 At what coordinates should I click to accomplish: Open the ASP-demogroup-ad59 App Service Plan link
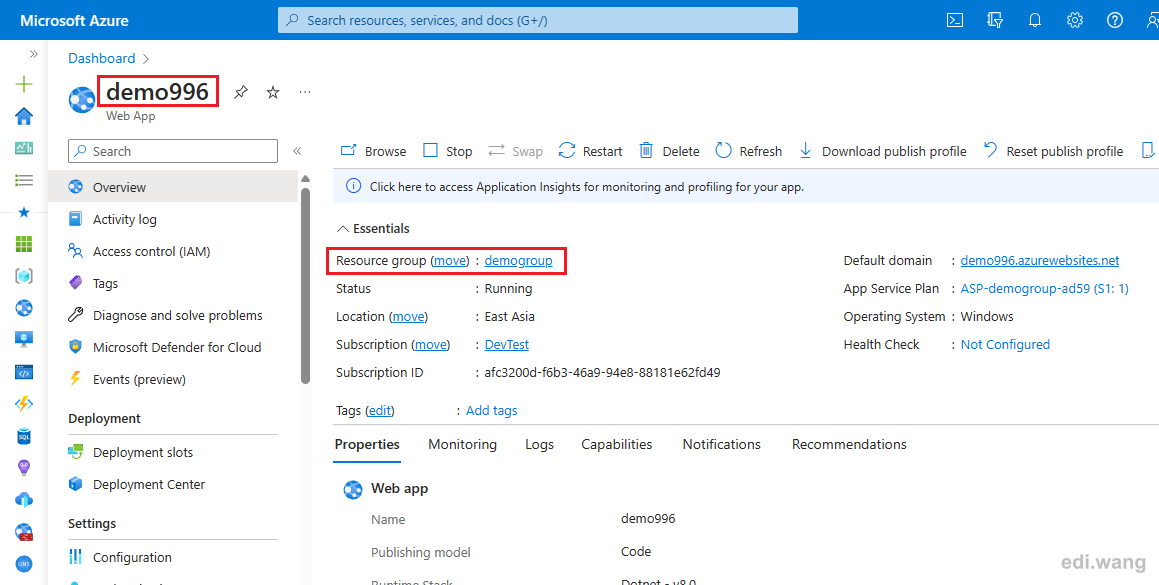[1044, 288]
